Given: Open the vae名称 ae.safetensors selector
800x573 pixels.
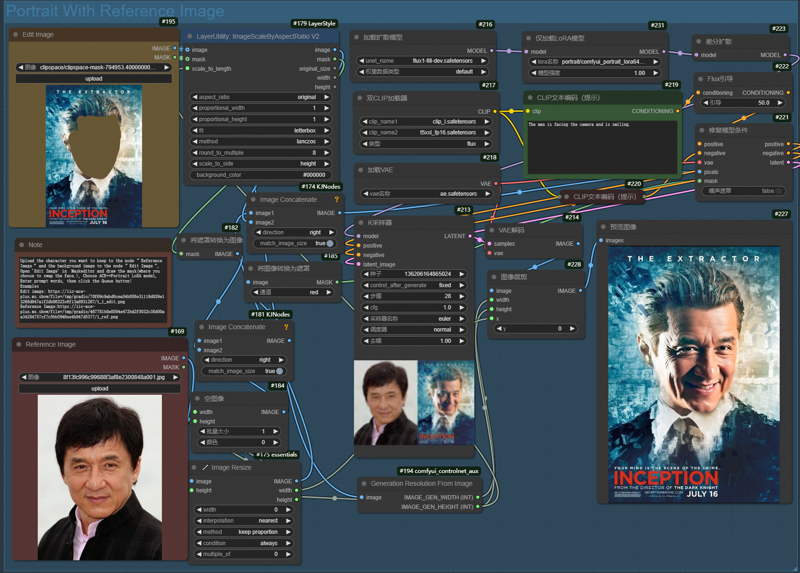Looking at the screenshot, I should coord(427,194).
